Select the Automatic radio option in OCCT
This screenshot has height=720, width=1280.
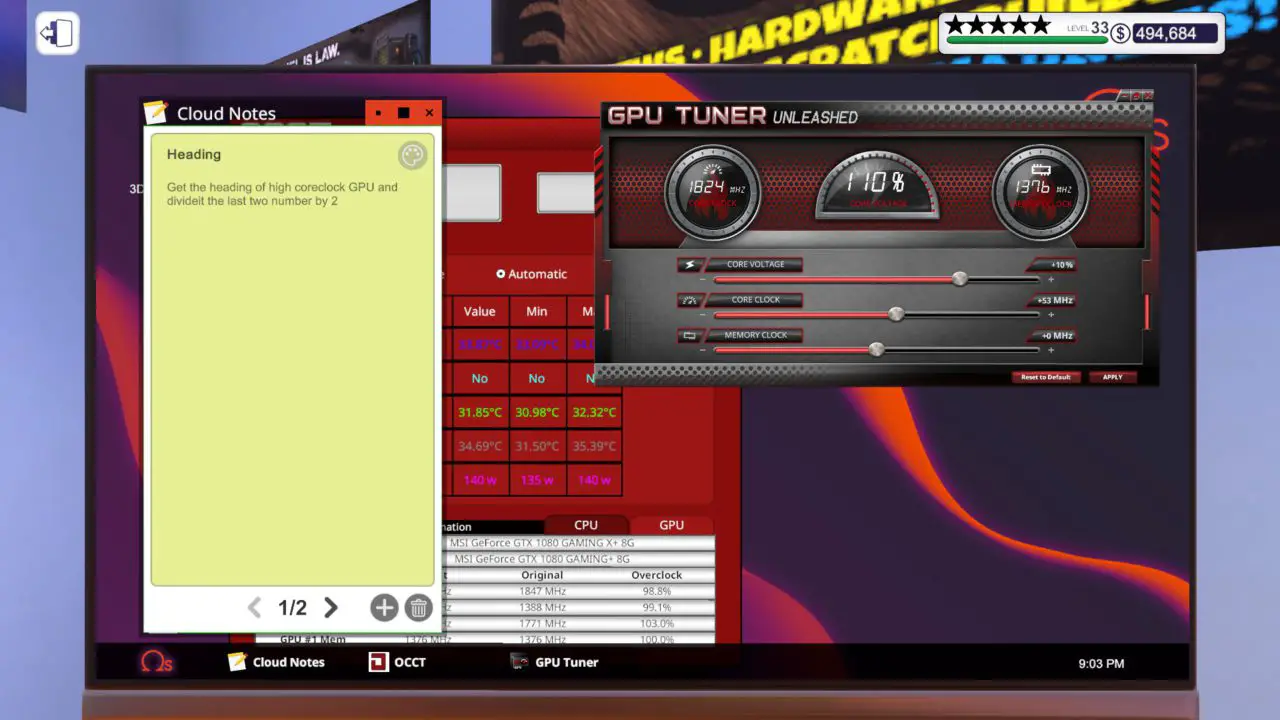pyautogui.click(x=532, y=274)
